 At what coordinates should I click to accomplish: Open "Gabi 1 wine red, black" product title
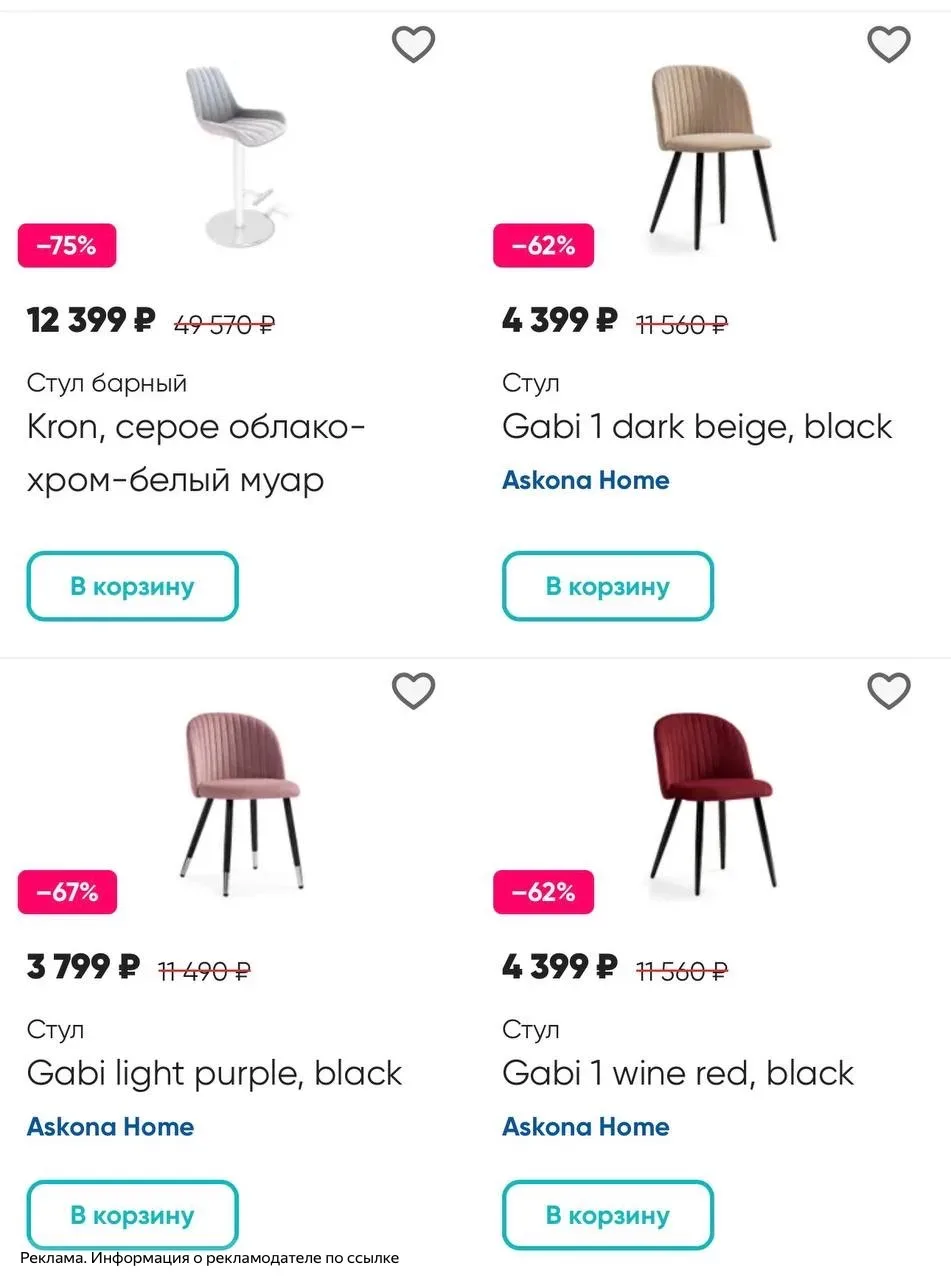(x=677, y=1073)
